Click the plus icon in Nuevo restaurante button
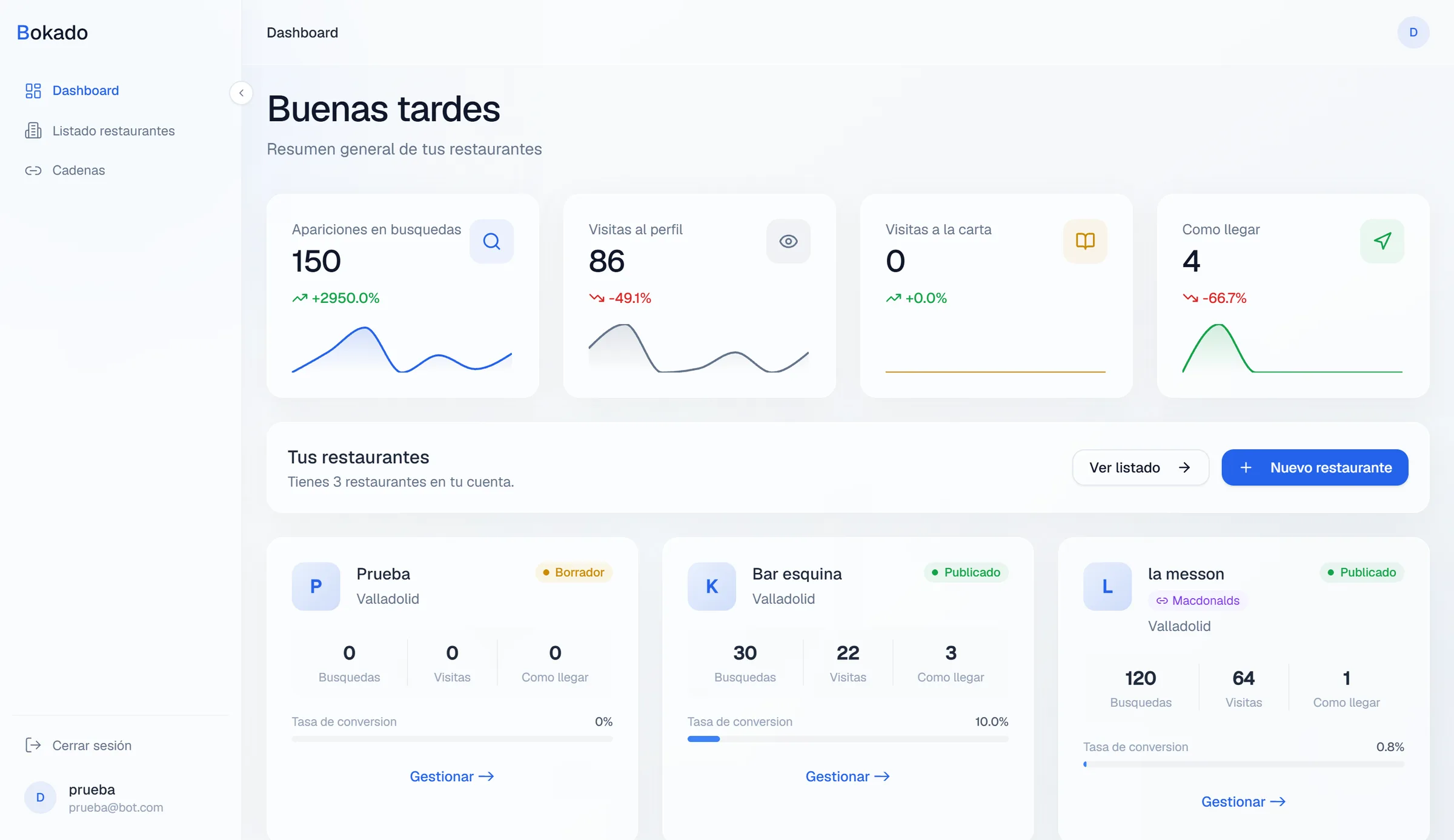1454x840 pixels. coord(1246,468)
